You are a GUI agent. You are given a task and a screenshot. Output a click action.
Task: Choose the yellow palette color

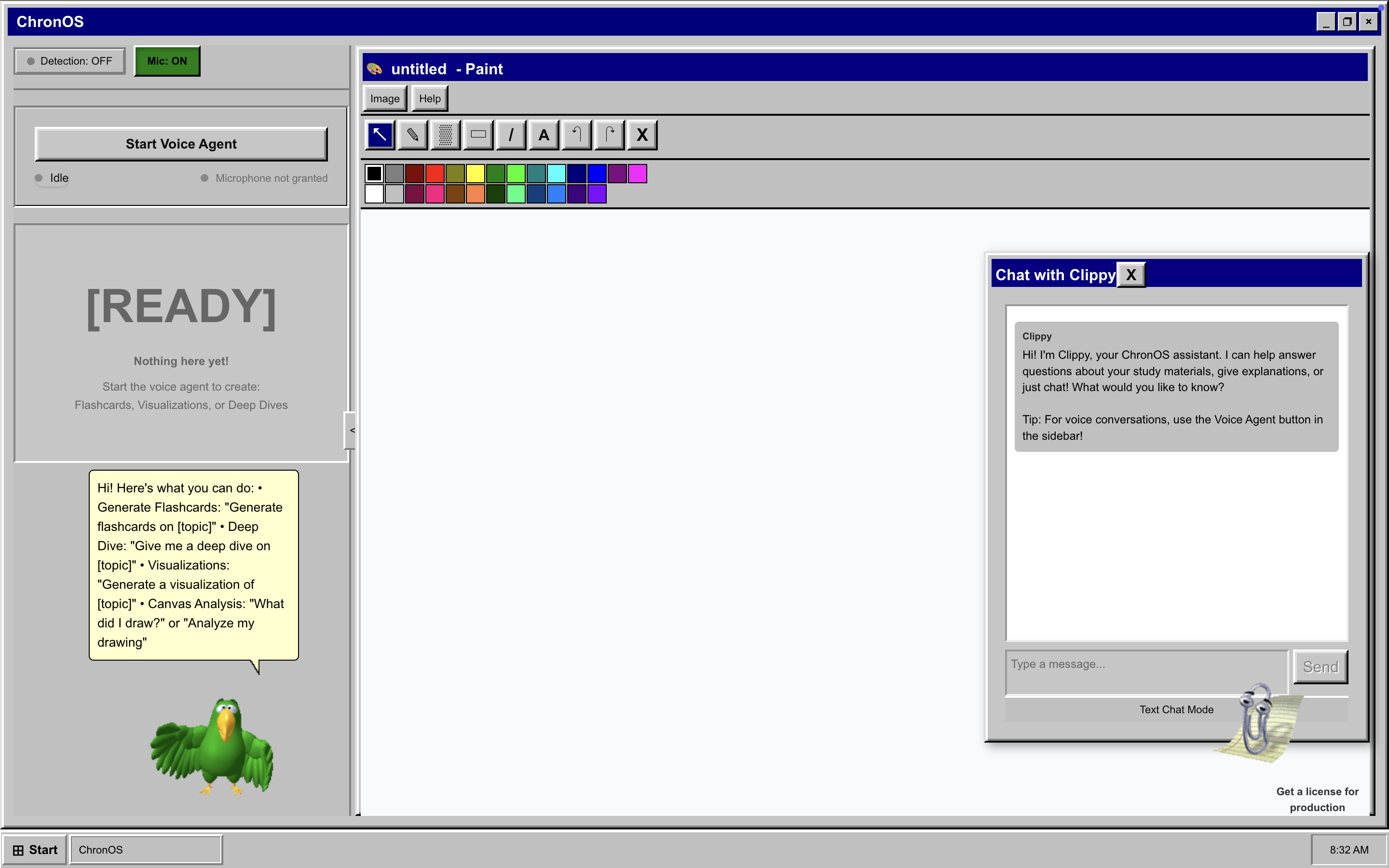[475, 174]
